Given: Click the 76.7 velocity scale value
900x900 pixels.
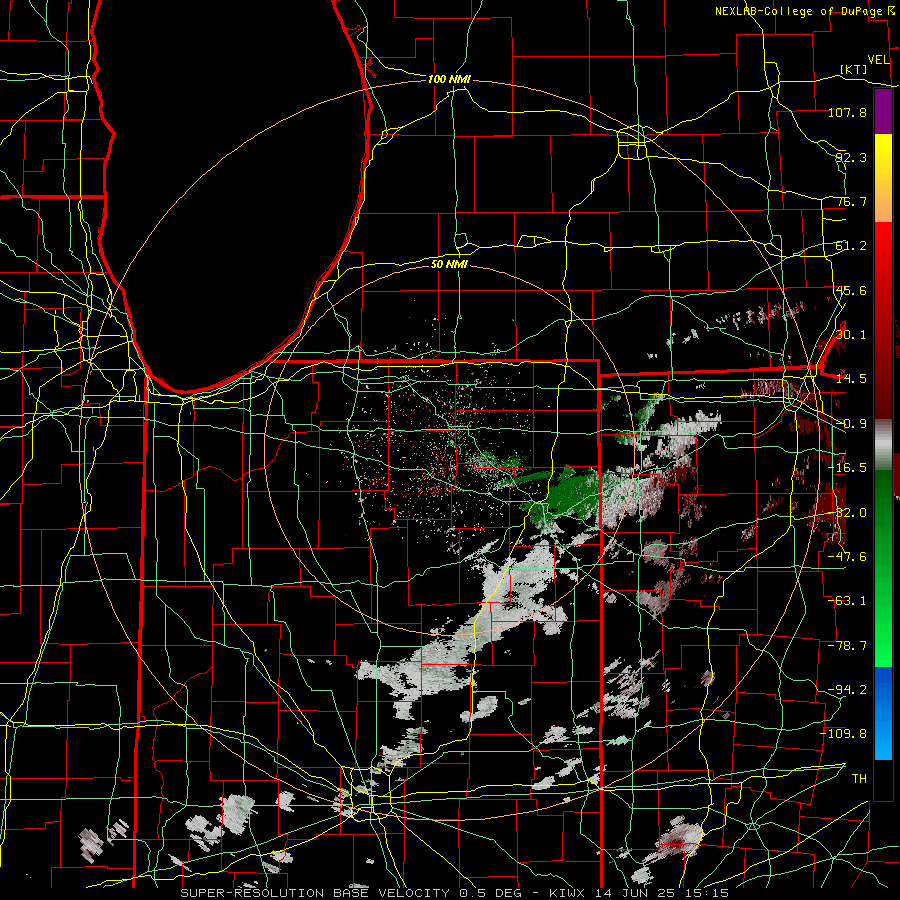Looking at the screenshot, I should pos(851,201).
